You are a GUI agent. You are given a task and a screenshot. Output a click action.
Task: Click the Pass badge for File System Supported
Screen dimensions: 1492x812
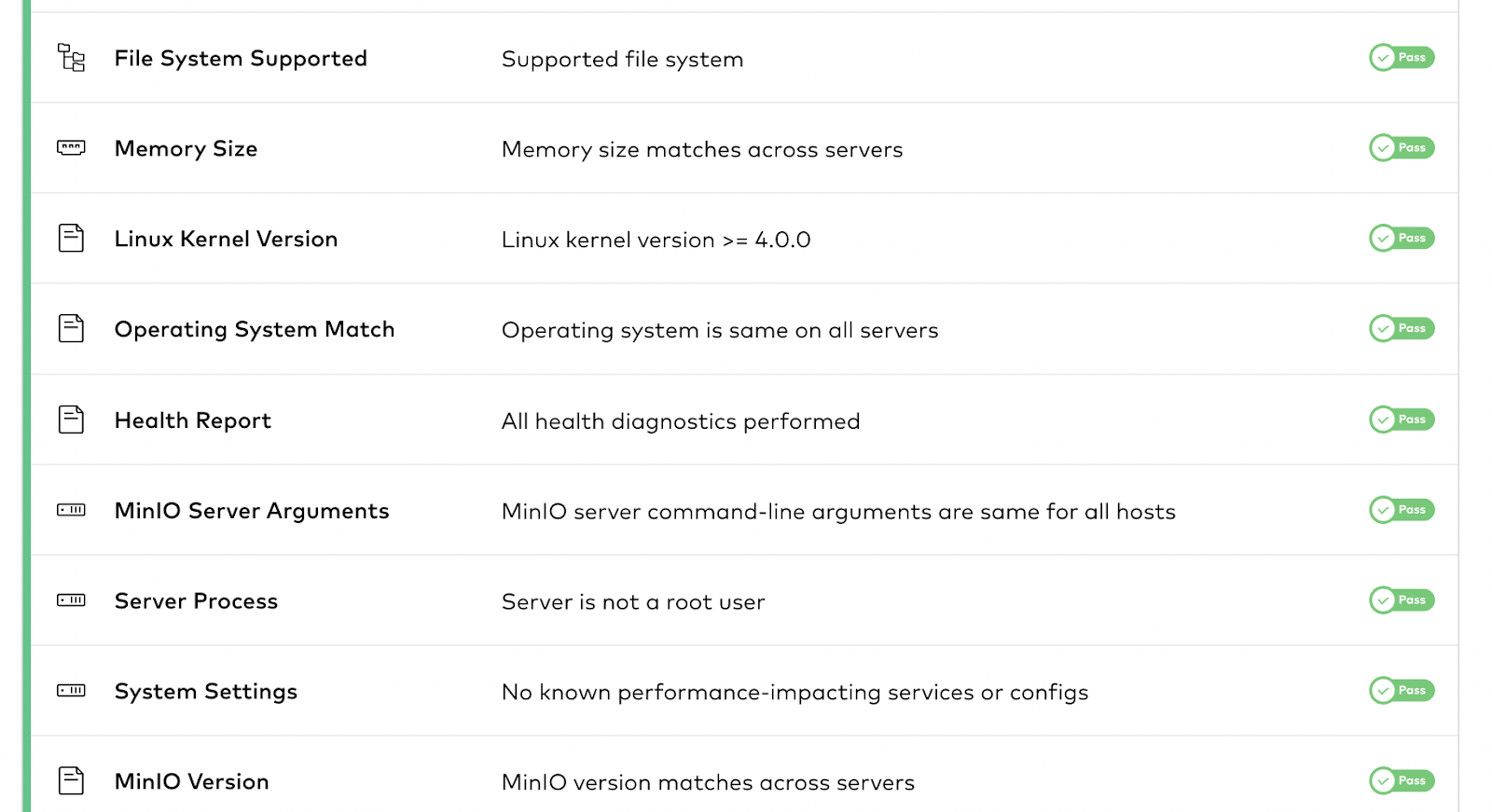click(x=1402, y=58)
